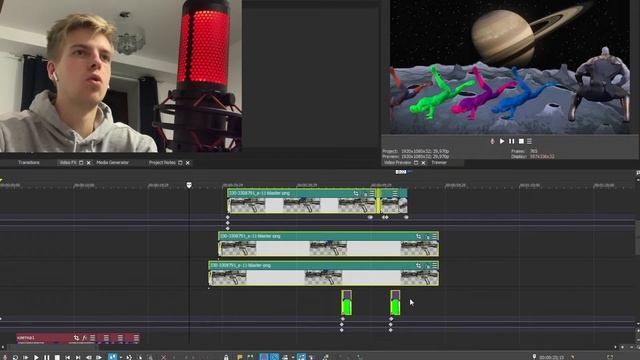
Task: Click the red Delete X icon
Action: click(163, 357)
